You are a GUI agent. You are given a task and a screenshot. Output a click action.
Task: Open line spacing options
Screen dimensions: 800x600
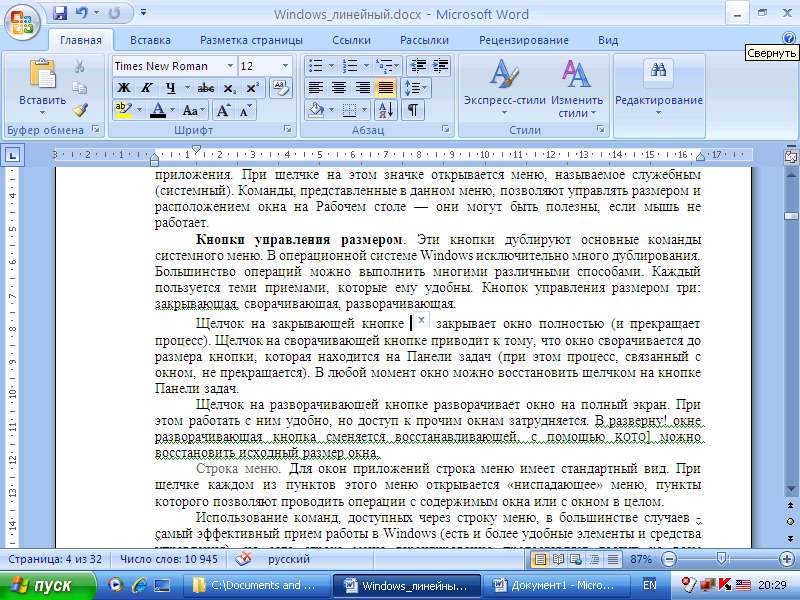coord(416,88)
